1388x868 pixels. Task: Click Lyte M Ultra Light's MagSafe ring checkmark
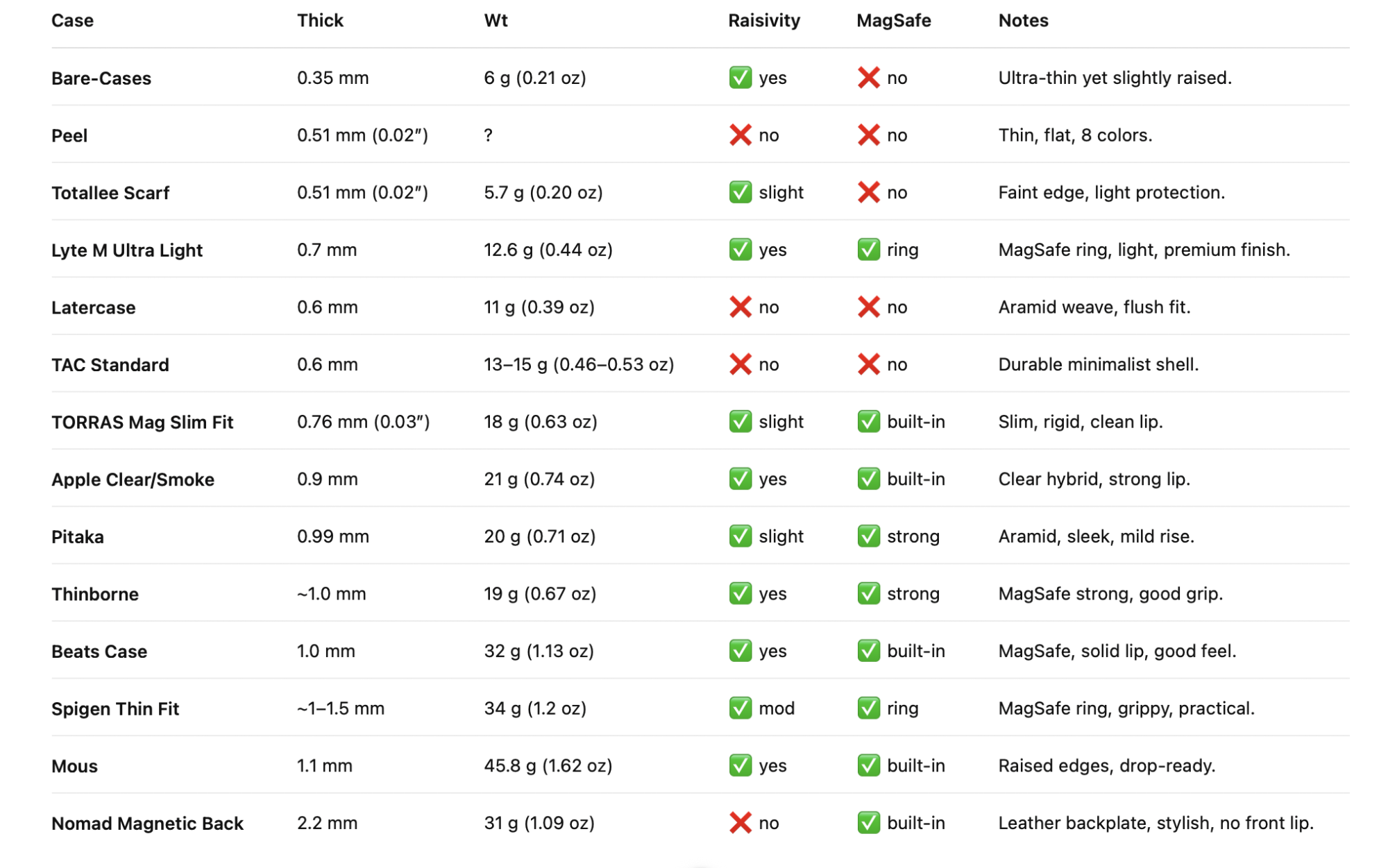[868, 250]
